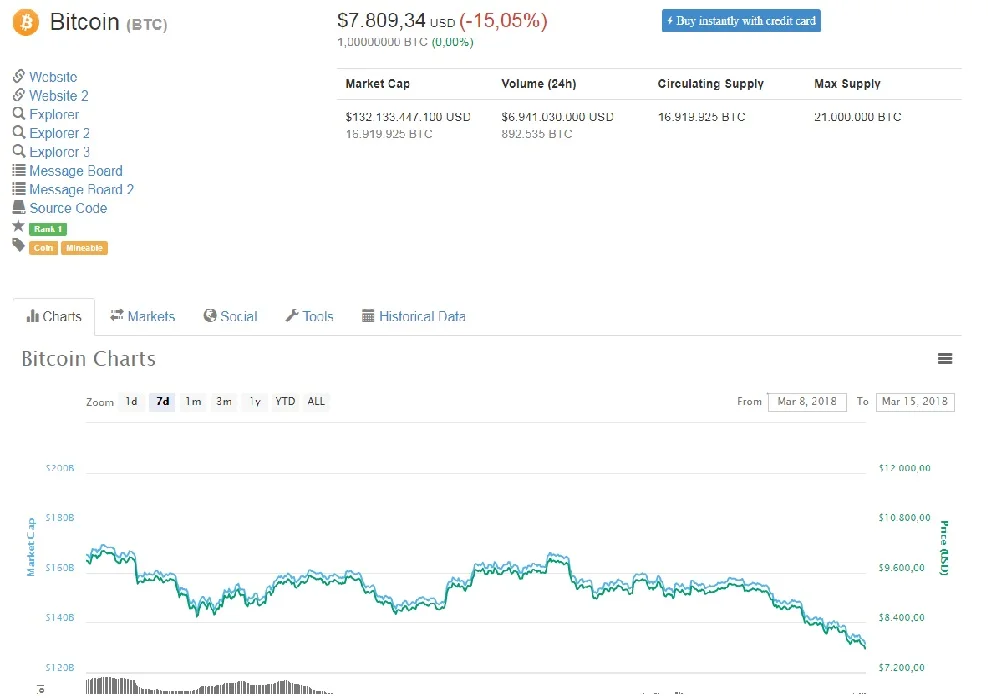Click the $8.400,00 price axis label
The image size is (998, 698).
(901, 617)
